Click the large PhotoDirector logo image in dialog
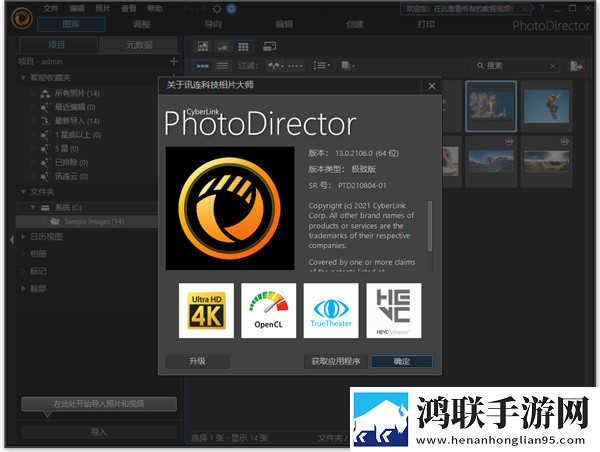The width and height of the screenshot is (600, 452). pos(230,208)
